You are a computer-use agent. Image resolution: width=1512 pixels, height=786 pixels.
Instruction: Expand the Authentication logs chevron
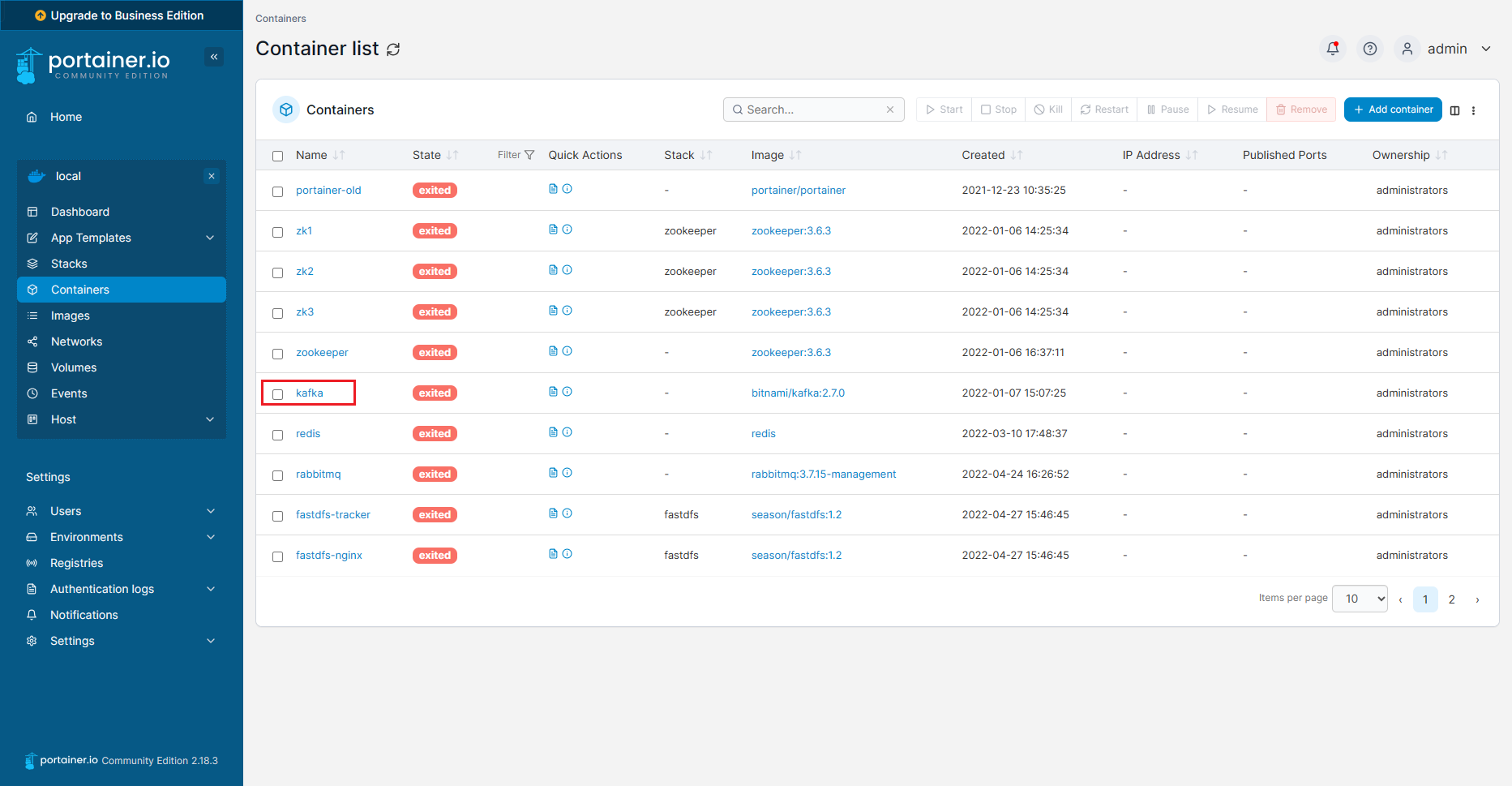pos(211,589)
